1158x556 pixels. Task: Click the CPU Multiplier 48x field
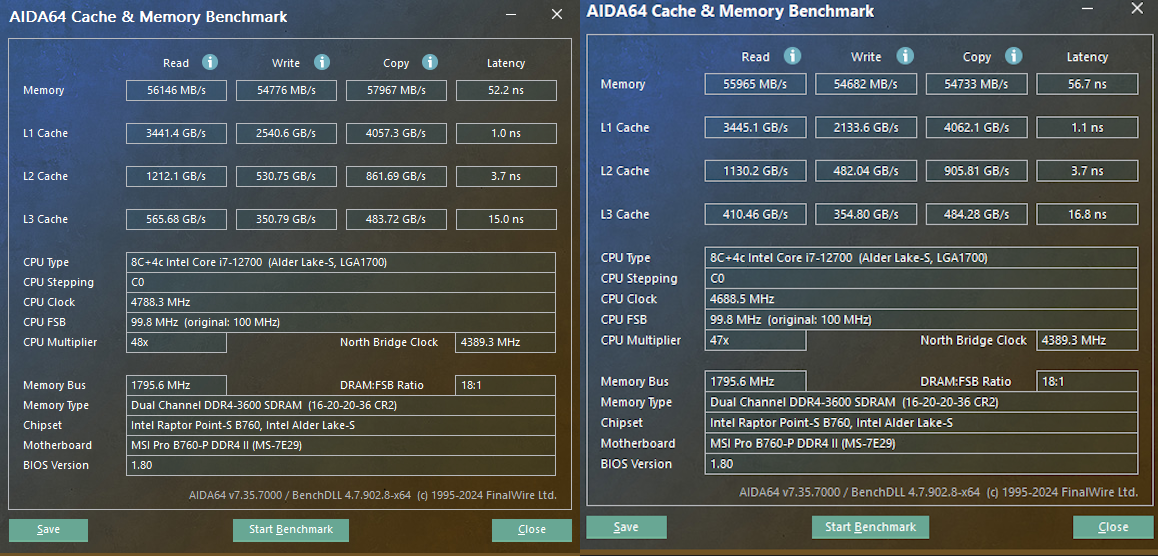pyautogui.click(x=178, y=342)
